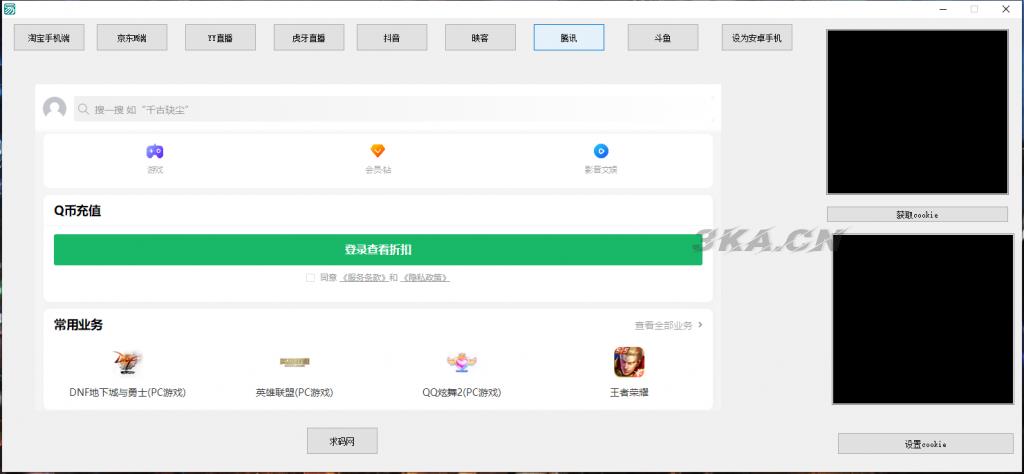Screen dimensions: 1024x474
Task: Click the search magnifier icon
Action: (x=84, y=109)
